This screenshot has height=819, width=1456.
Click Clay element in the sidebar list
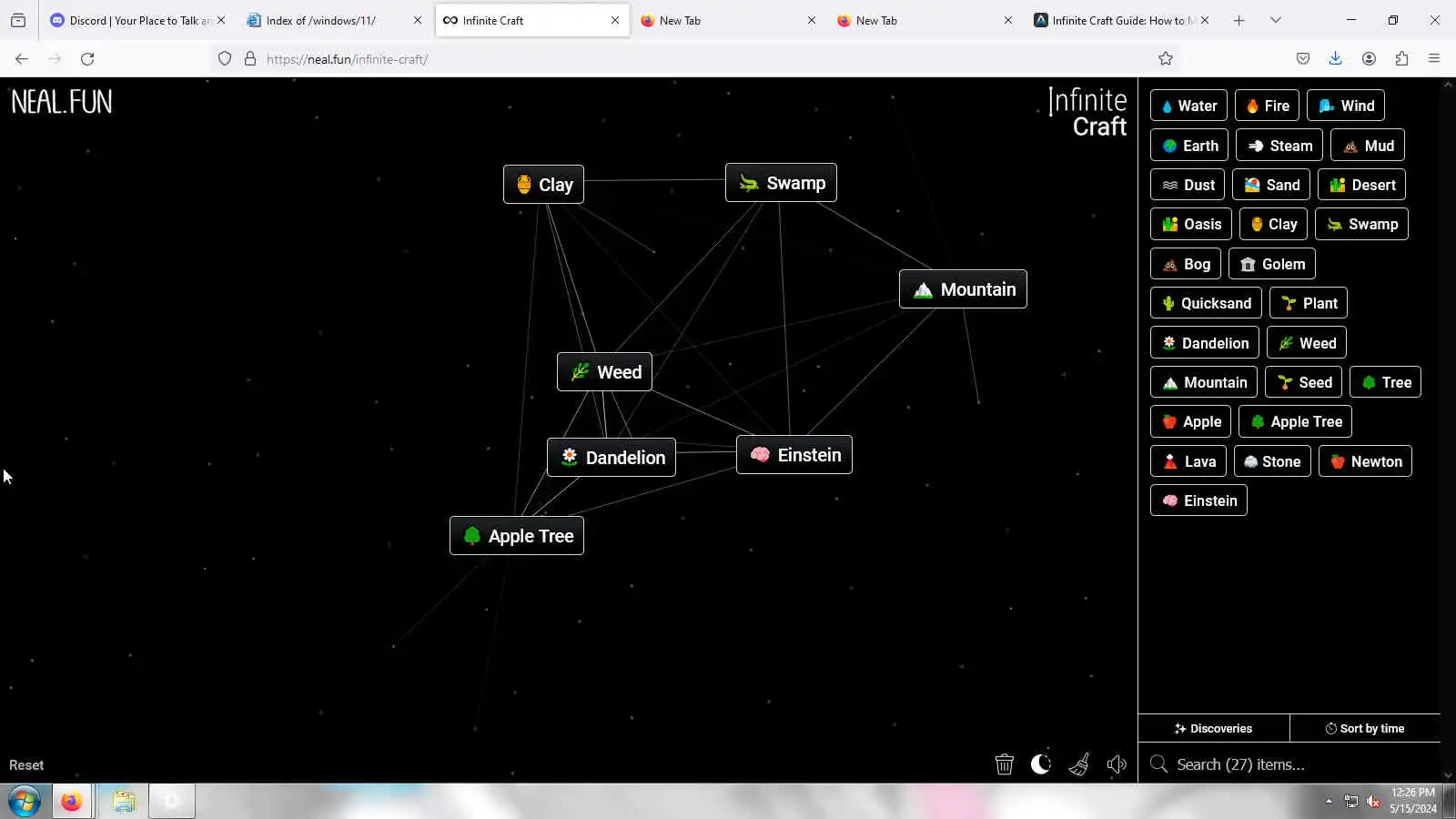[x=1273, y=224]
